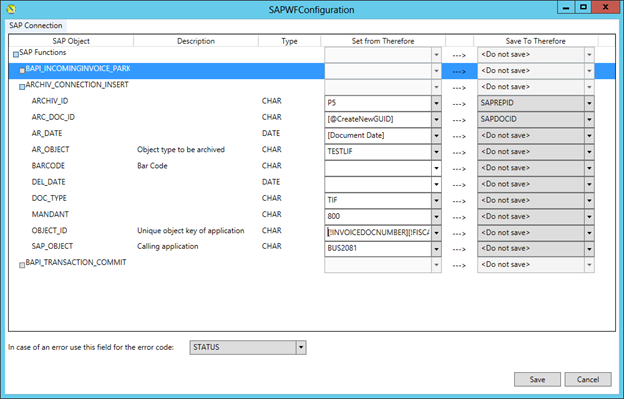Click the Cancel button

(x=588, y=380)
